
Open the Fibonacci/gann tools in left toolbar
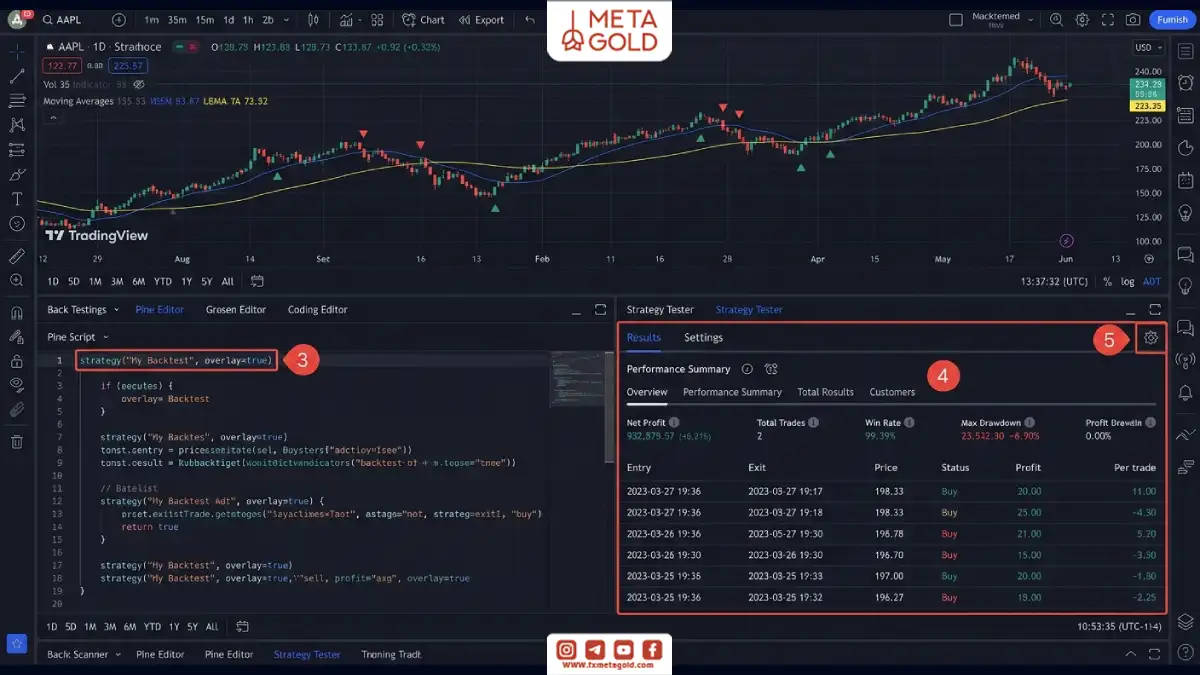(x=16, y=100)
